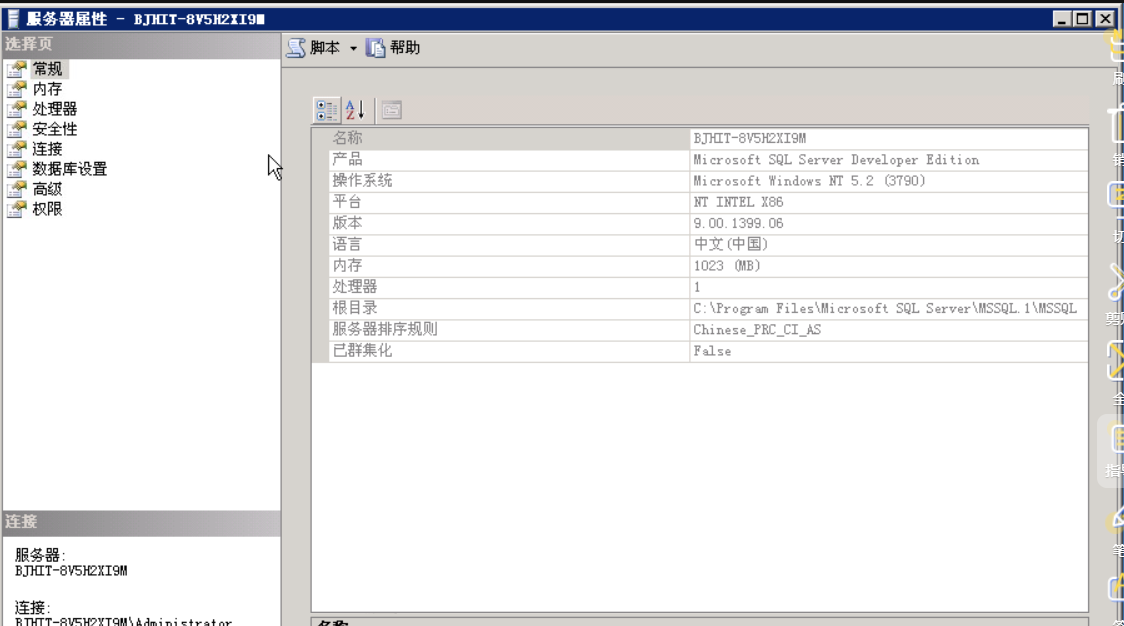Click the server properties title bar icon

[x=13, y=19]
